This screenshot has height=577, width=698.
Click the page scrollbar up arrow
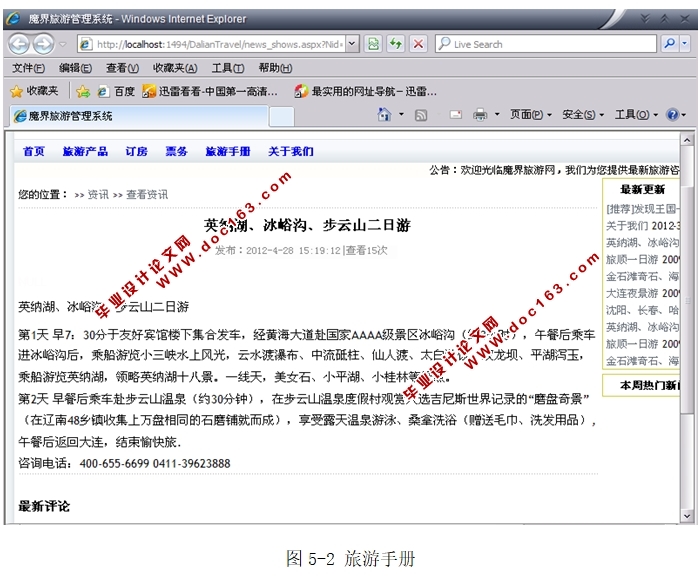click(687, 140)
